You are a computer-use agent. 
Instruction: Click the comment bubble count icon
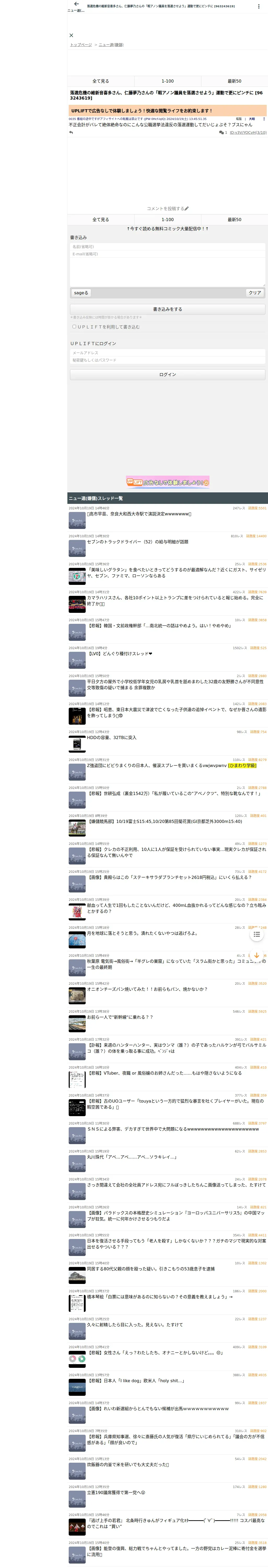point(222,132)
